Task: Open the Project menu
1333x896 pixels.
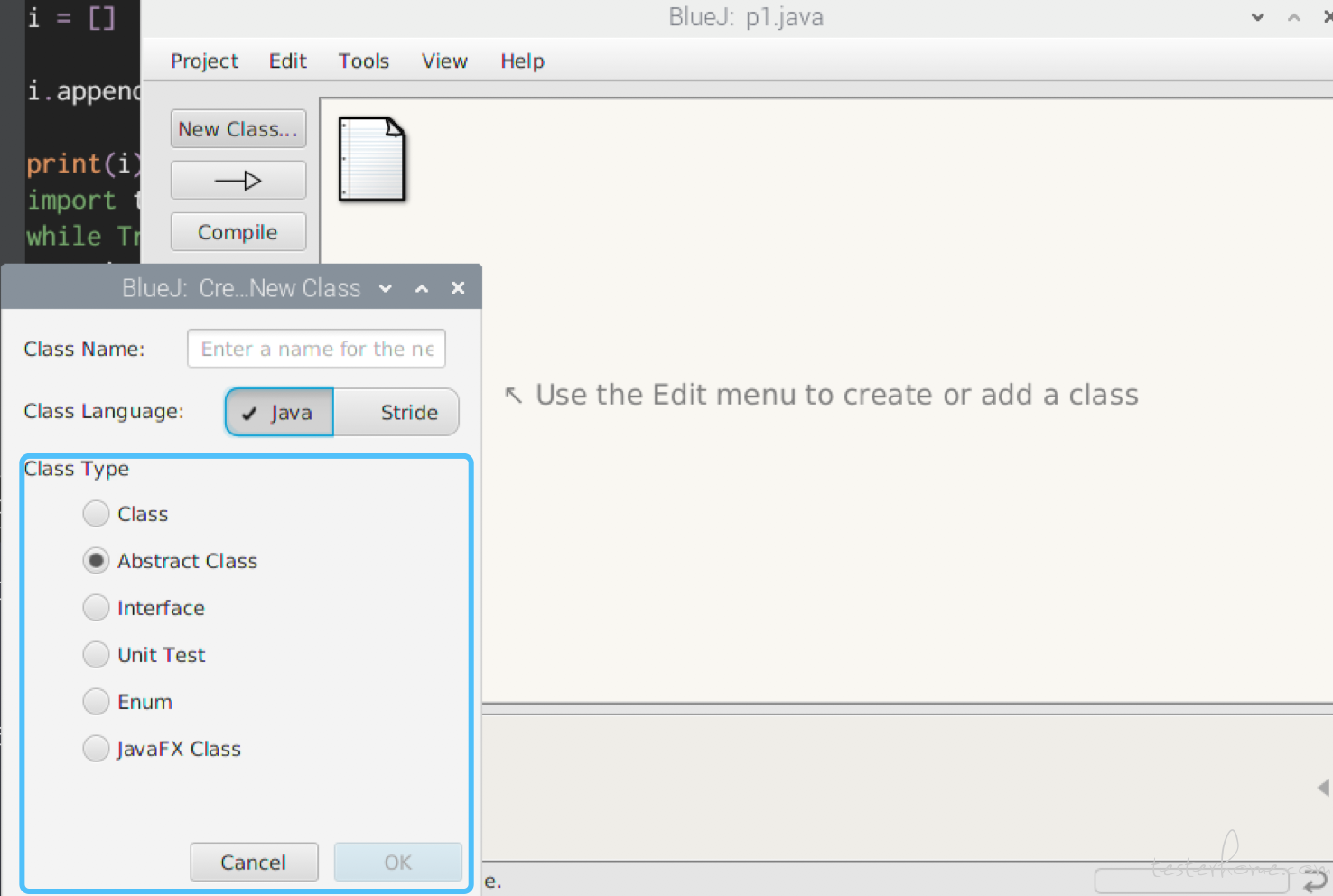Action: click(x=204, y=61)
